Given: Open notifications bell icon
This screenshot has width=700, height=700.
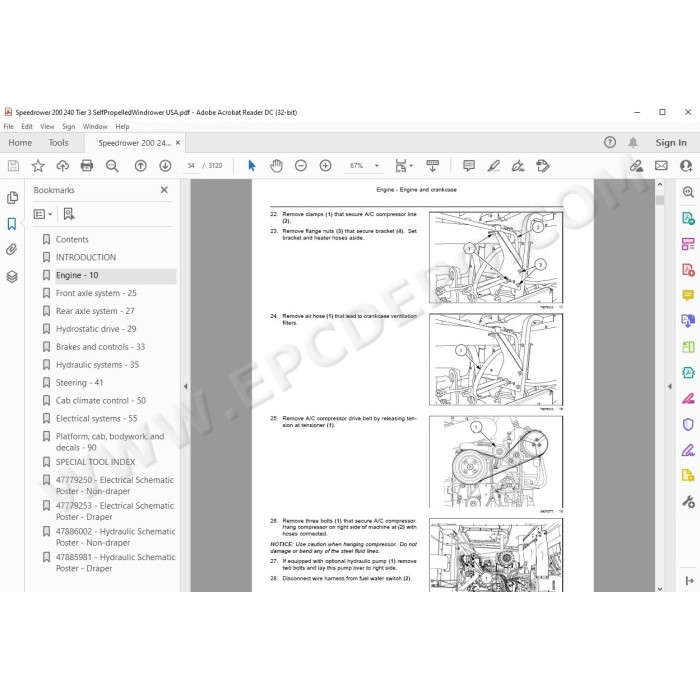Looking at the screenshot, I should click(633, 142).
